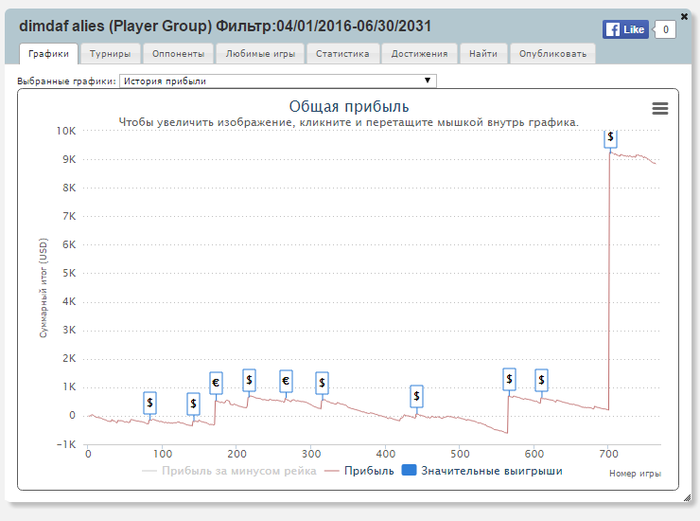The height and width of the screenshot is (521, 700).
Task: Toggle the Прибыль за минусом рейка legend series
Action: tap(229, 471)
